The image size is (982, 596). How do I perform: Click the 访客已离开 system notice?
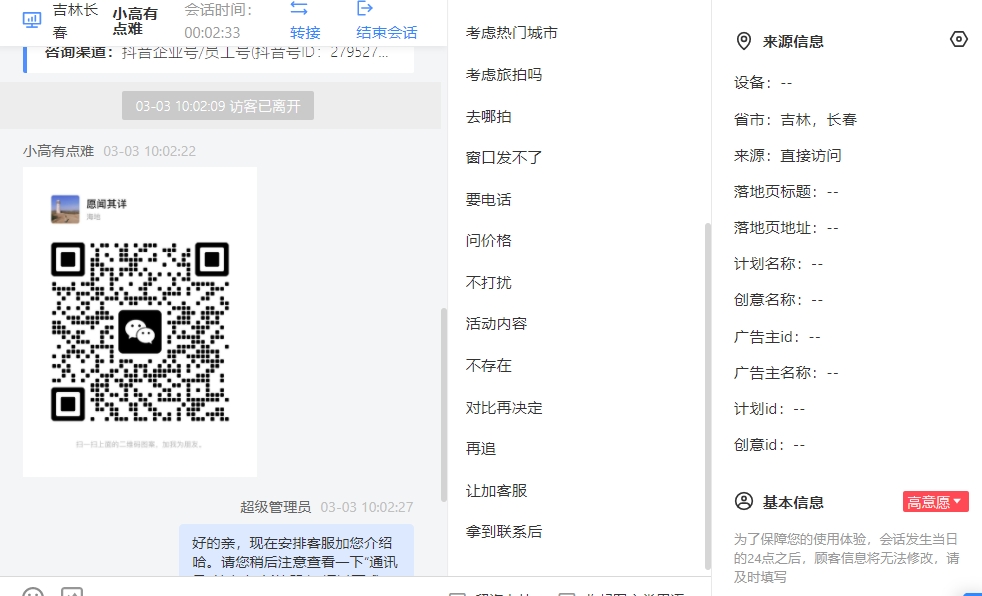(218, 106)
